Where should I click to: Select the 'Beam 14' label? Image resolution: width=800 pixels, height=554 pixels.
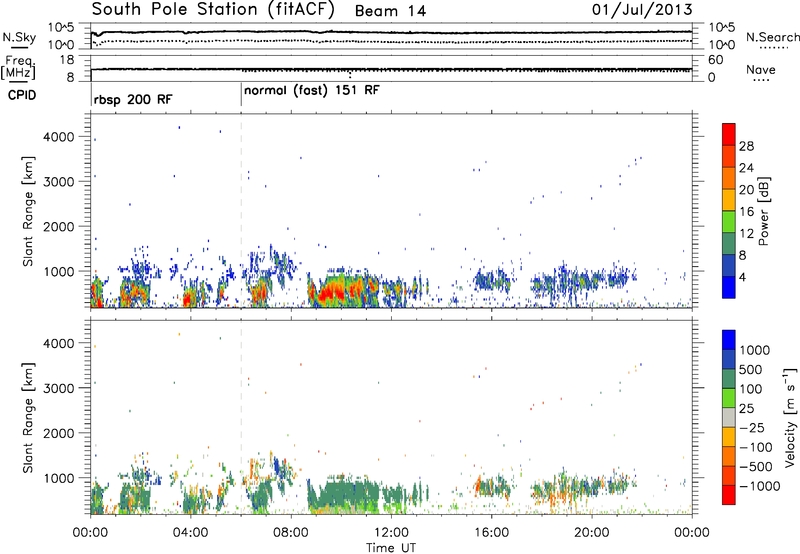tap(390, 11)
